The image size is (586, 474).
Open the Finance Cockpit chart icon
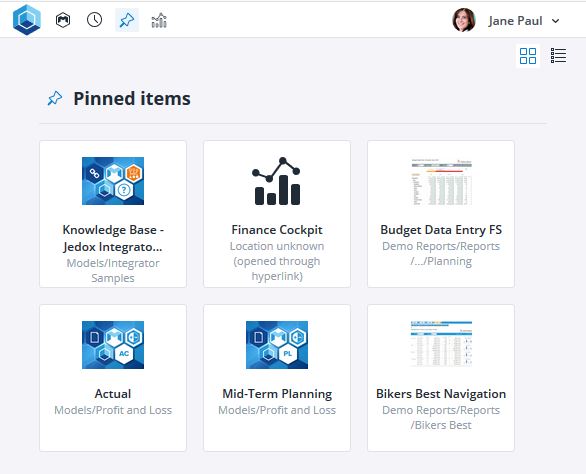[x=277, y=181]
